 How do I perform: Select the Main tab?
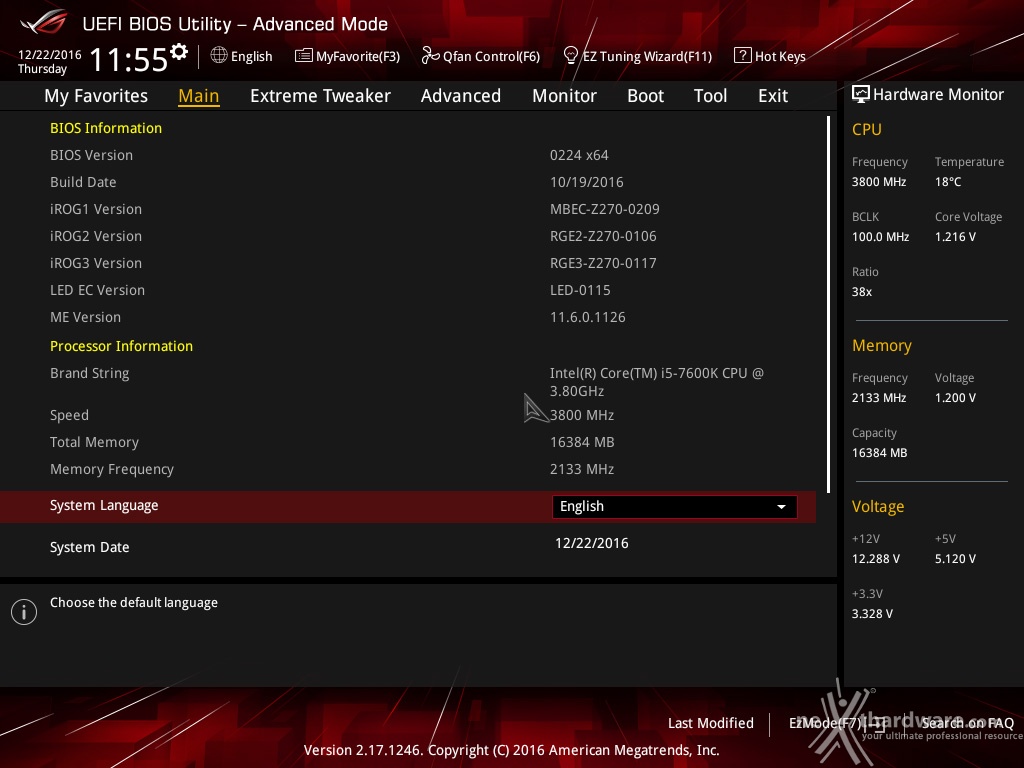pyautogui.click(x=199, y=96)
